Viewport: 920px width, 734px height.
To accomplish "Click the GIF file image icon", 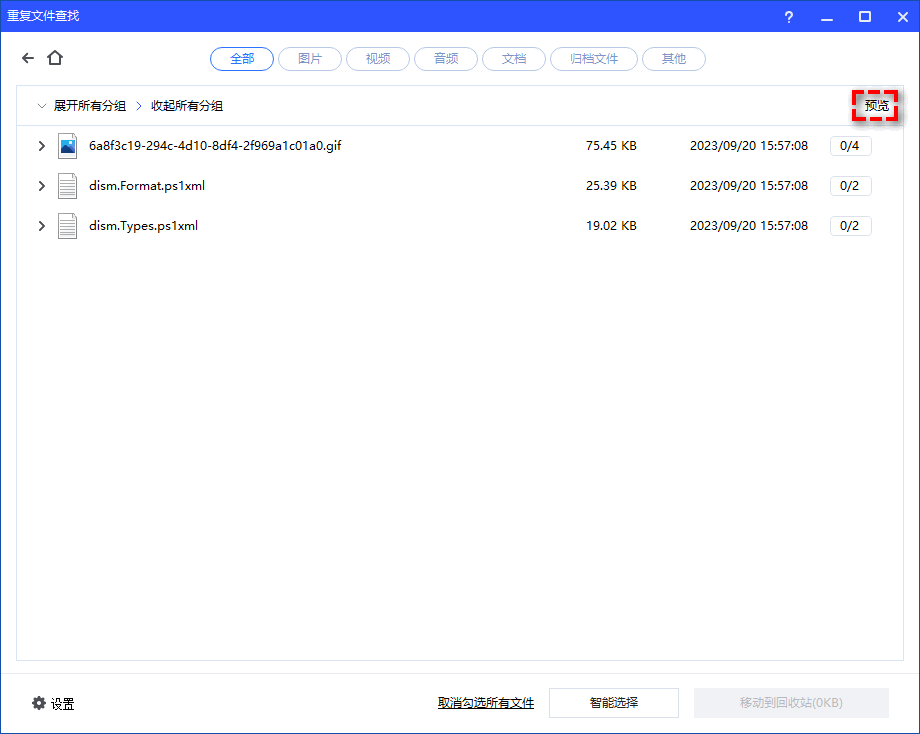I will [x=67, y=146].
